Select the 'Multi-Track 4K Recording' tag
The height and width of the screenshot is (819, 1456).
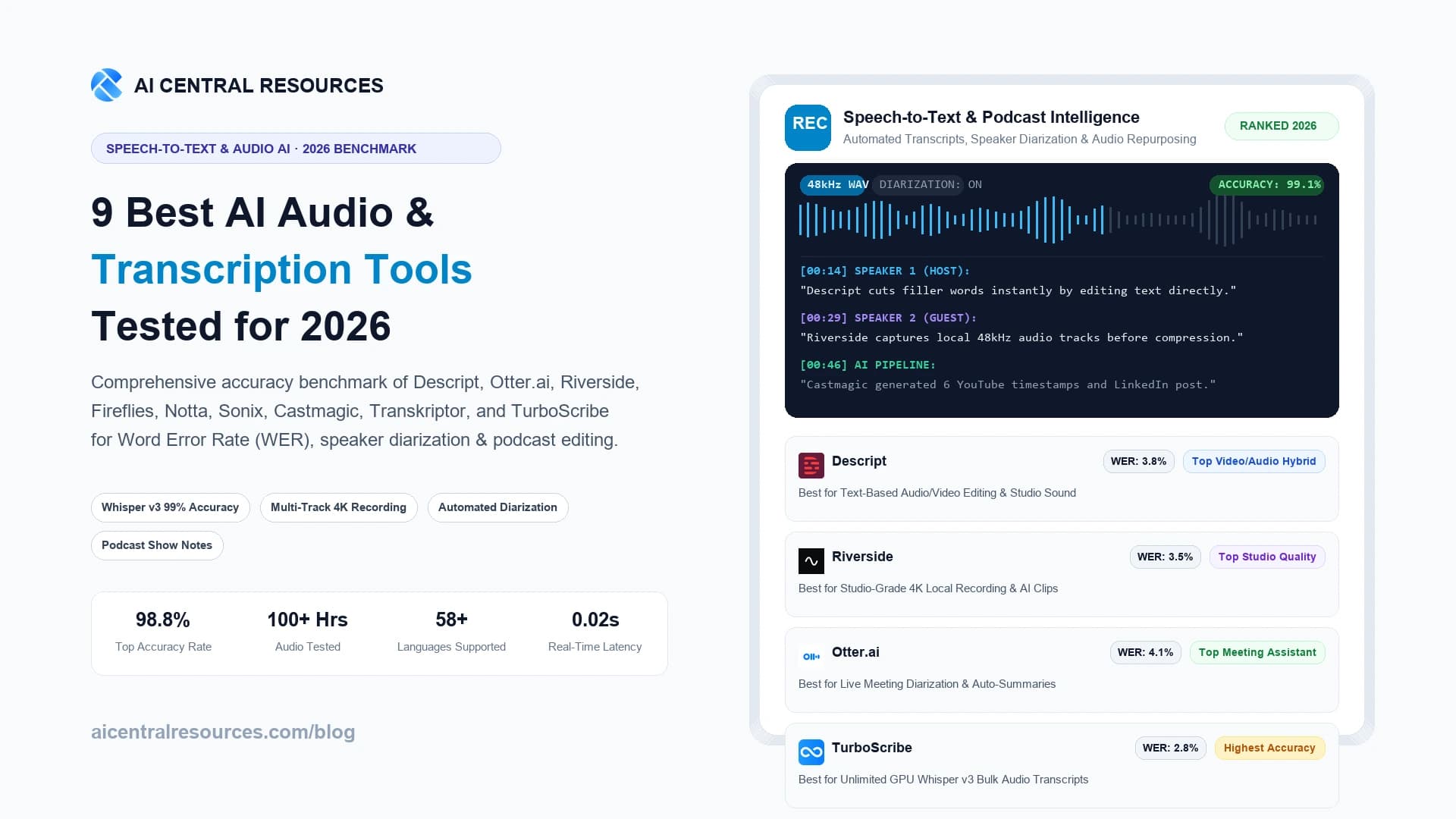coord(338,507)
